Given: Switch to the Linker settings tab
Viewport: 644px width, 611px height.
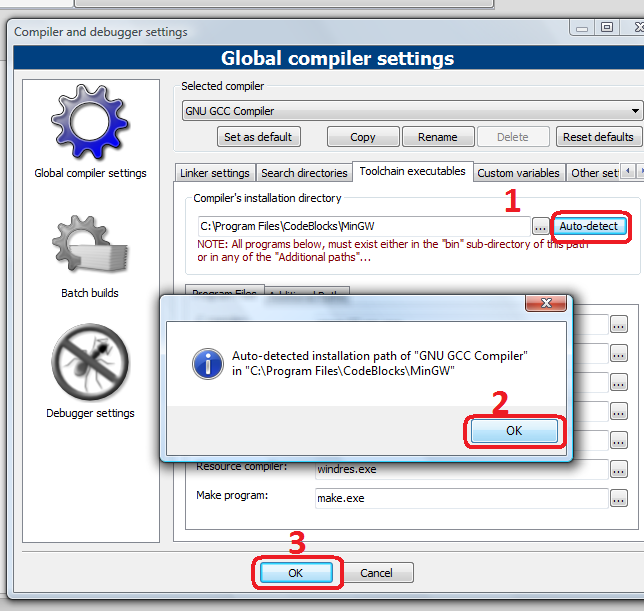Looking at the screenshot, I should pyautogui.click(x=215, y=173).
